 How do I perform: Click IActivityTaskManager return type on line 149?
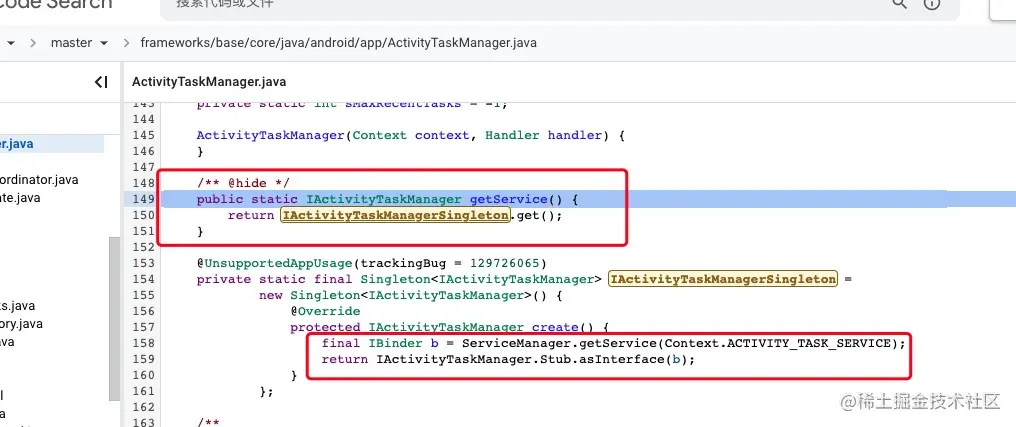click(384, 199)
